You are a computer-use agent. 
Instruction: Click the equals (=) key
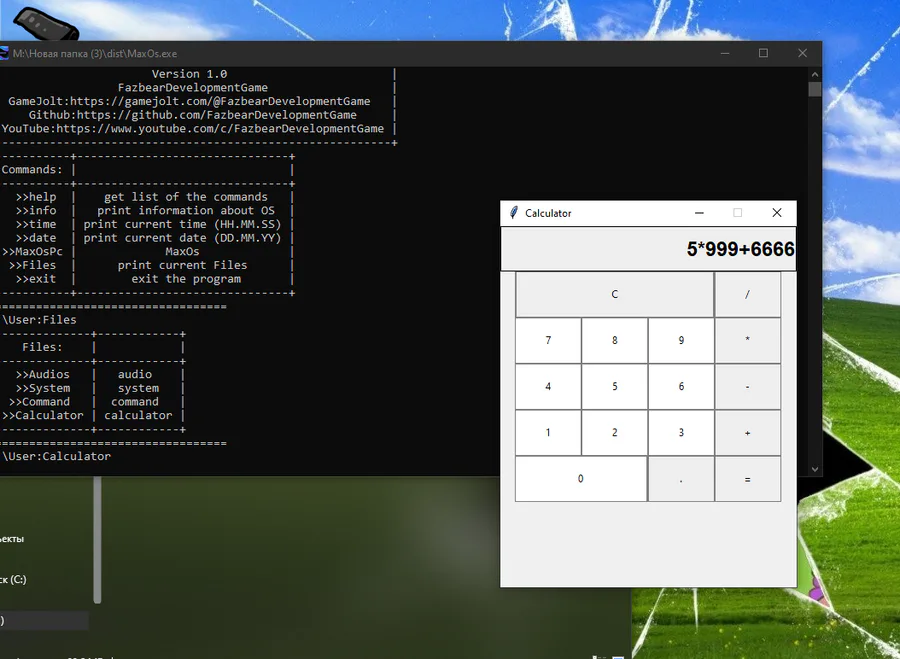[747, 479]
